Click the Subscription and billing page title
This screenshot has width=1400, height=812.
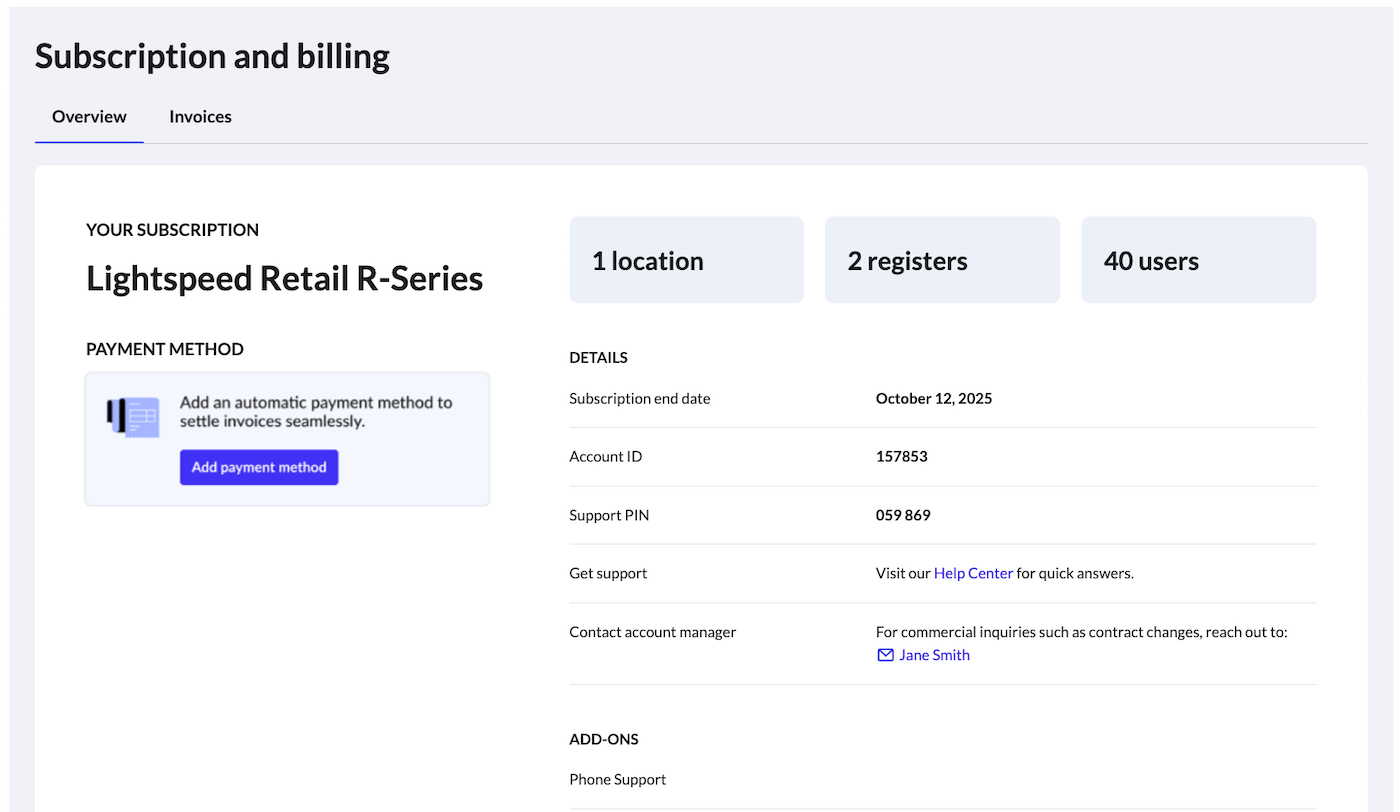212,57
